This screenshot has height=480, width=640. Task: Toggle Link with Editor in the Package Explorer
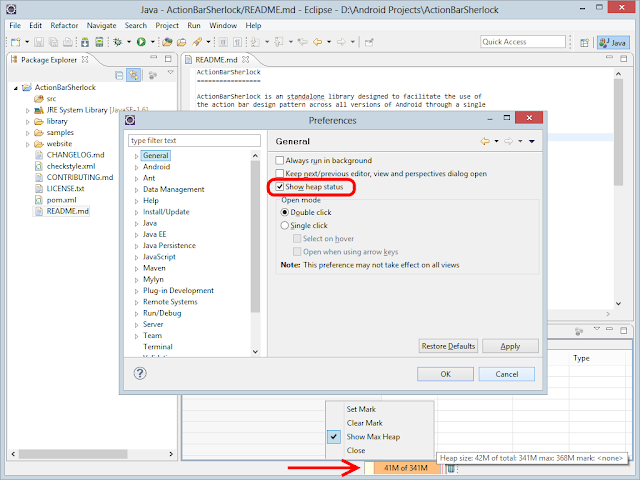(133, 75)
